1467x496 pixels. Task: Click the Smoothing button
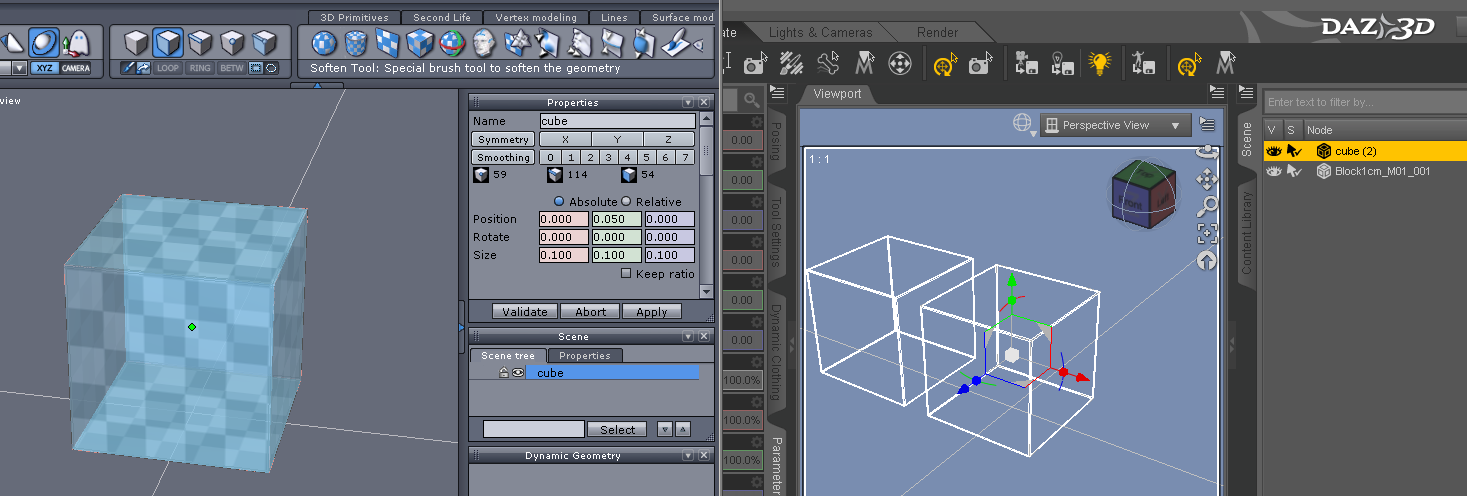tap(504, 157)
